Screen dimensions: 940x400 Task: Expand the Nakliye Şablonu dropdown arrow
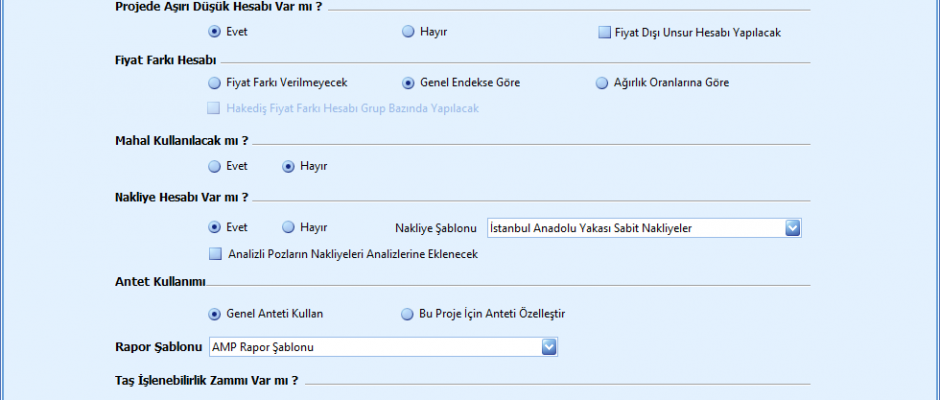(793, 228)
